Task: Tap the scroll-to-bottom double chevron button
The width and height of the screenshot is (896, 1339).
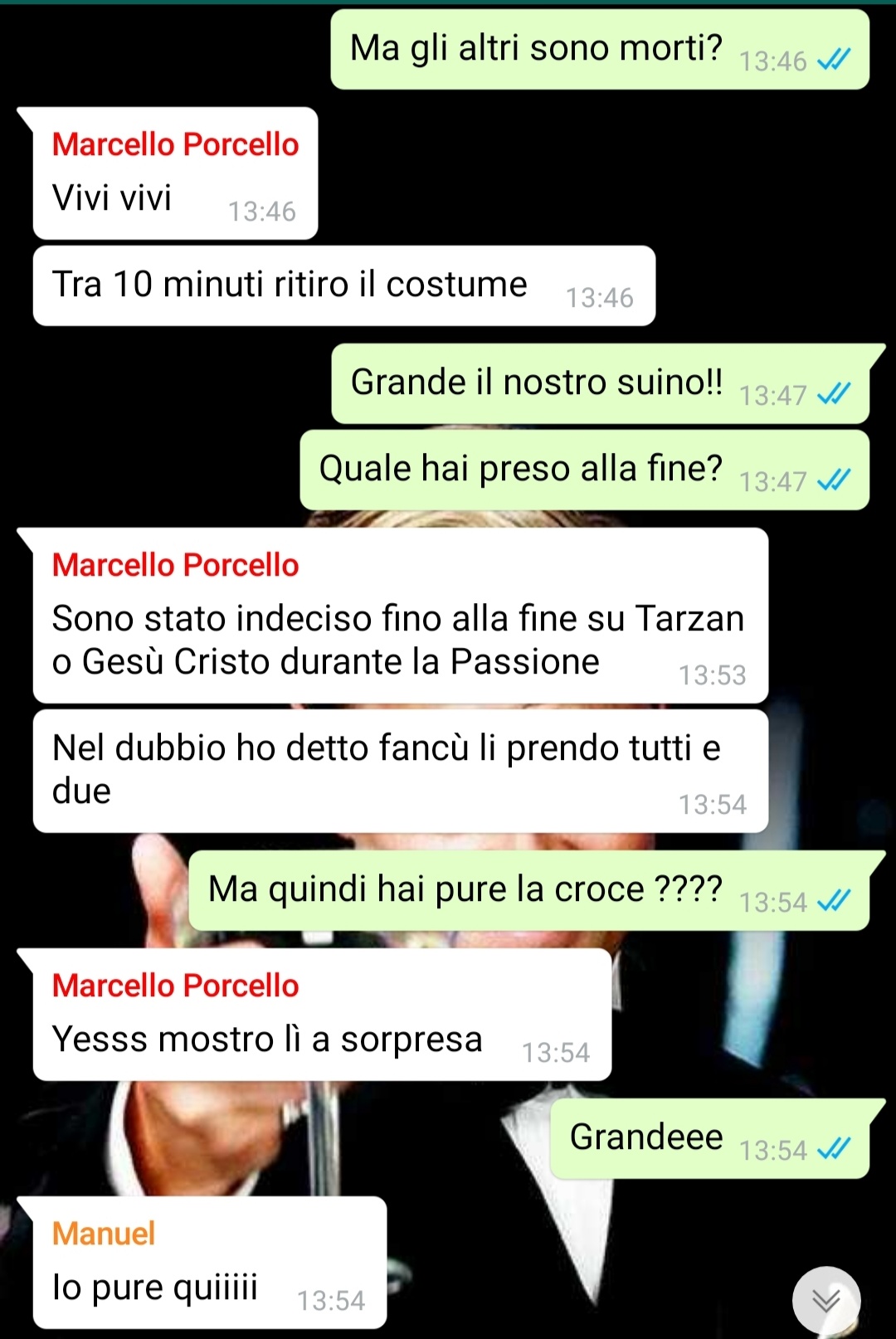Action: 826,1300
